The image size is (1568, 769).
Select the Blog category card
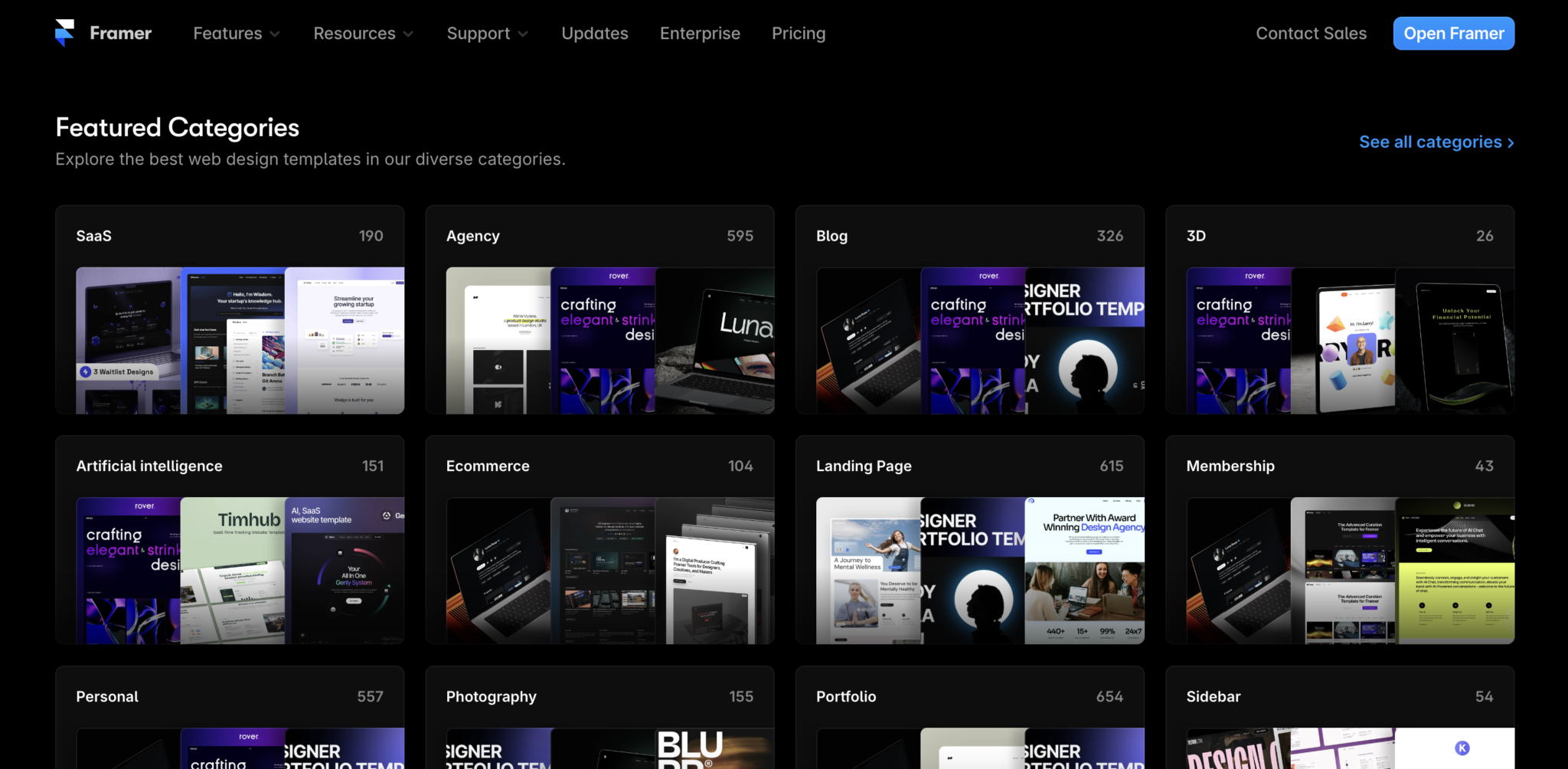(x=969, y=310)
